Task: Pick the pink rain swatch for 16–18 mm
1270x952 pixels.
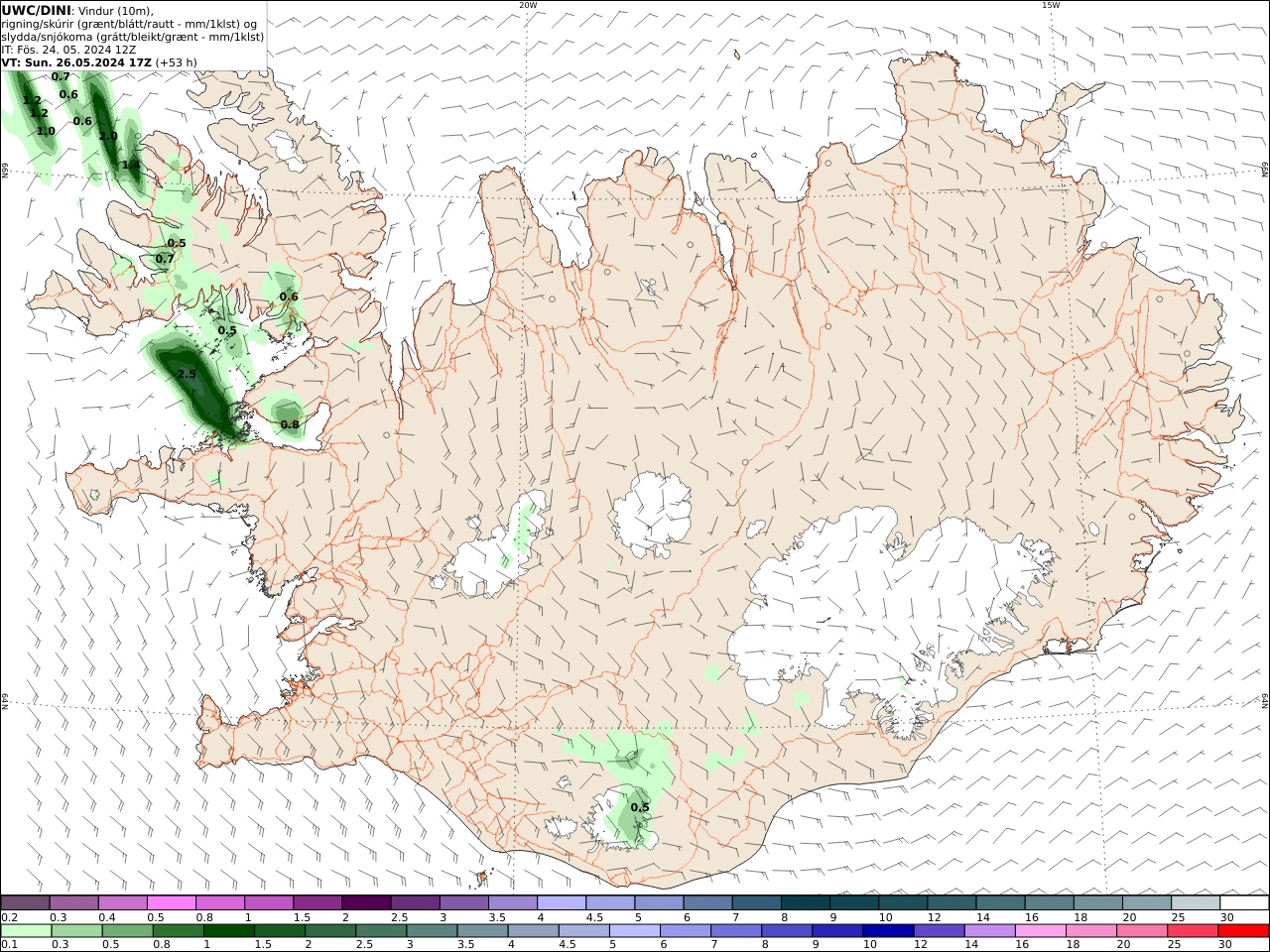Action: pos(1040,931)
